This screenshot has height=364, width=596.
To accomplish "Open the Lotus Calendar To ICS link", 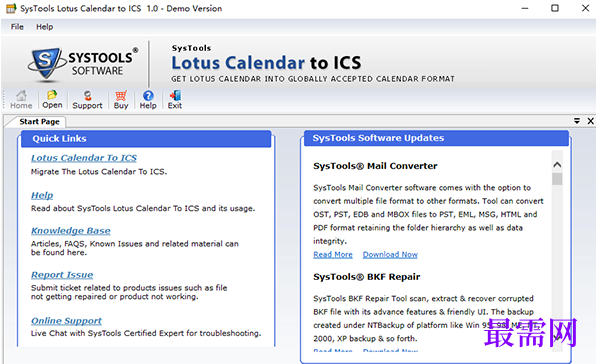I will coord(84,158).
